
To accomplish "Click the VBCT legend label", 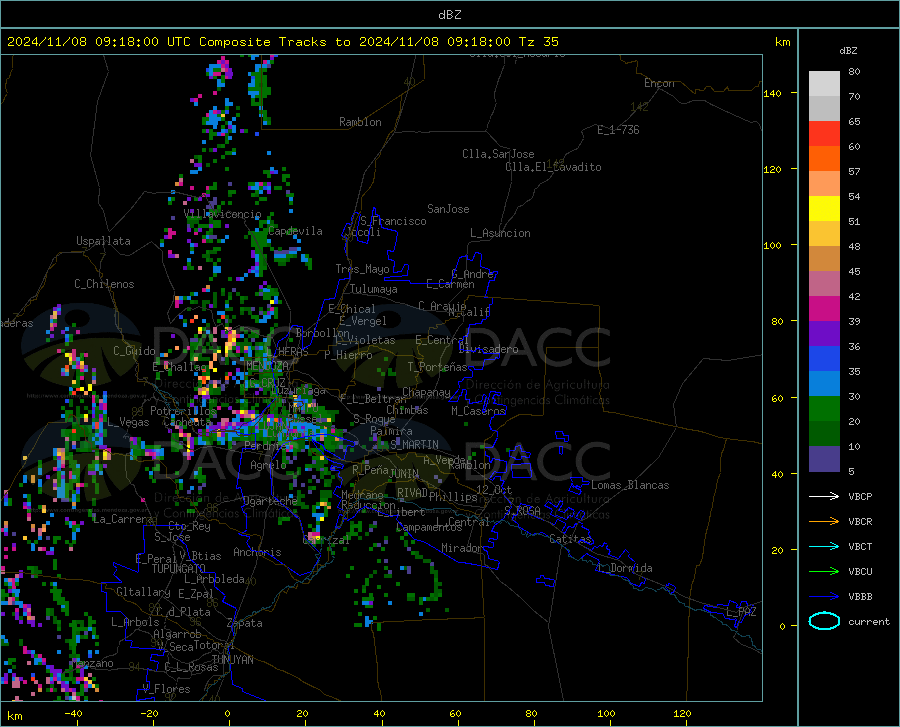I will click(860, 546).
